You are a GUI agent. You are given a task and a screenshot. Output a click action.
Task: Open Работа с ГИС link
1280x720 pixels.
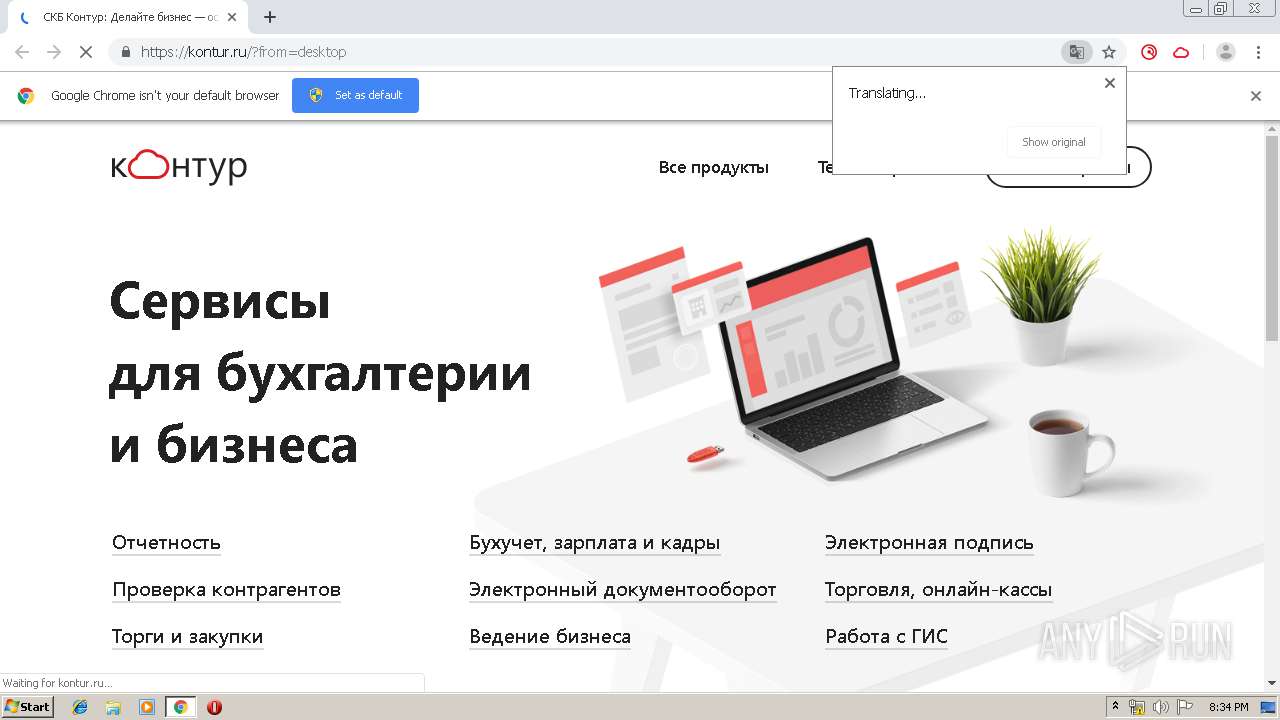886,637
